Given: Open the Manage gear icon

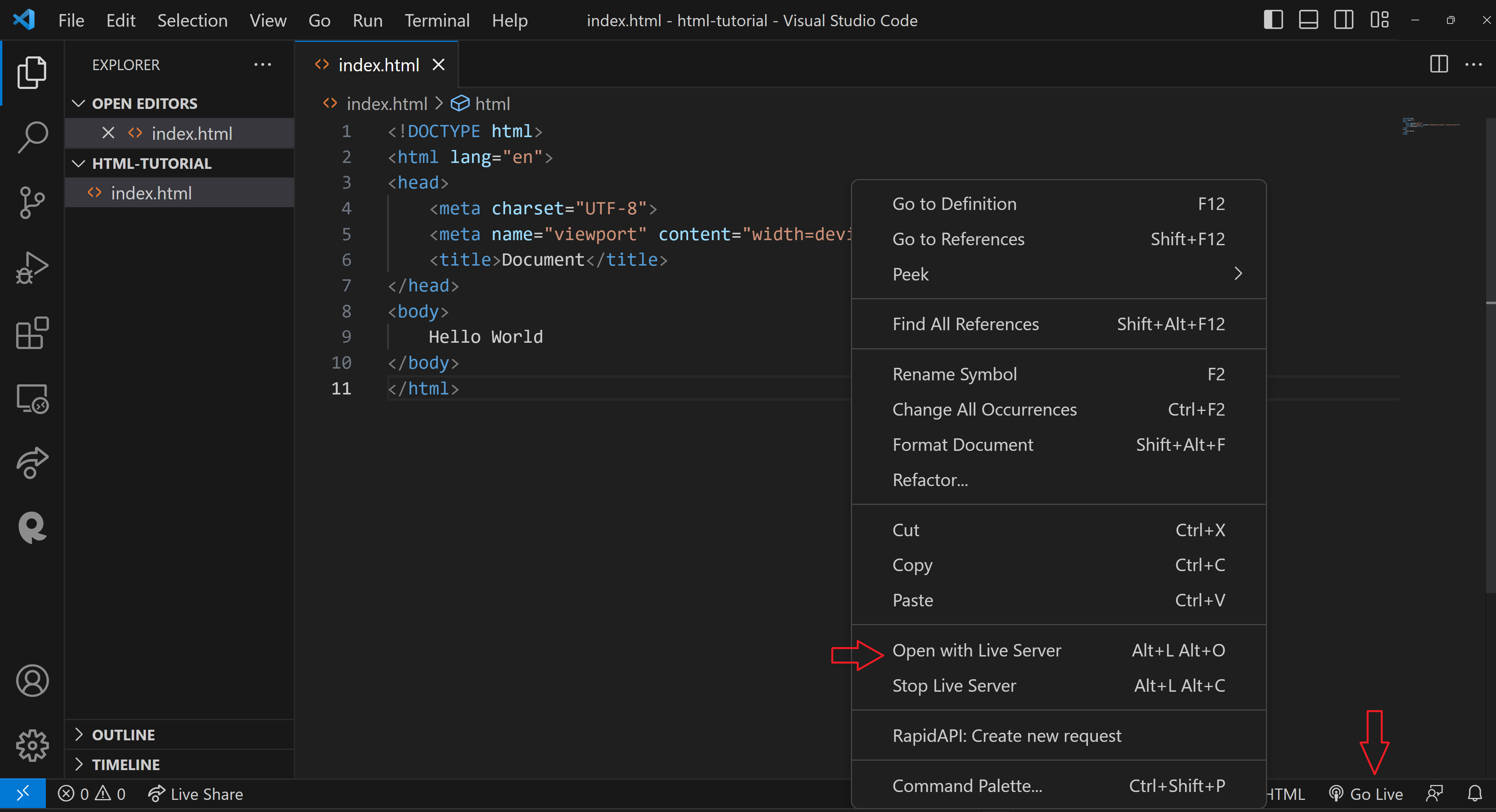Looking at the screenshot, I should click(x=32, y=745).
